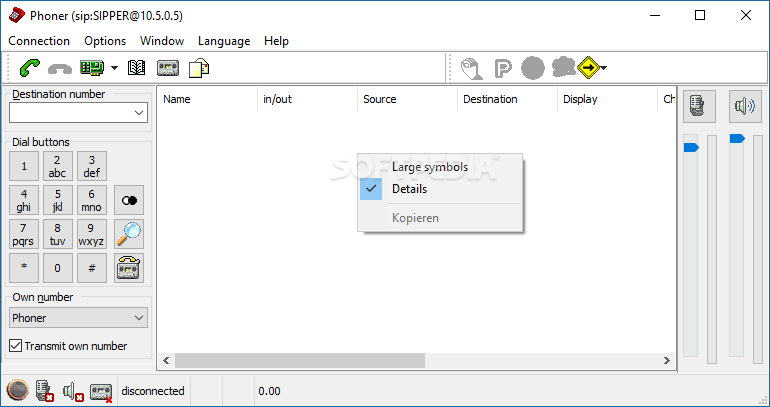The image size is (770, 407).
Task: Toggle Transmit own number checkbox
Action: 16,346
